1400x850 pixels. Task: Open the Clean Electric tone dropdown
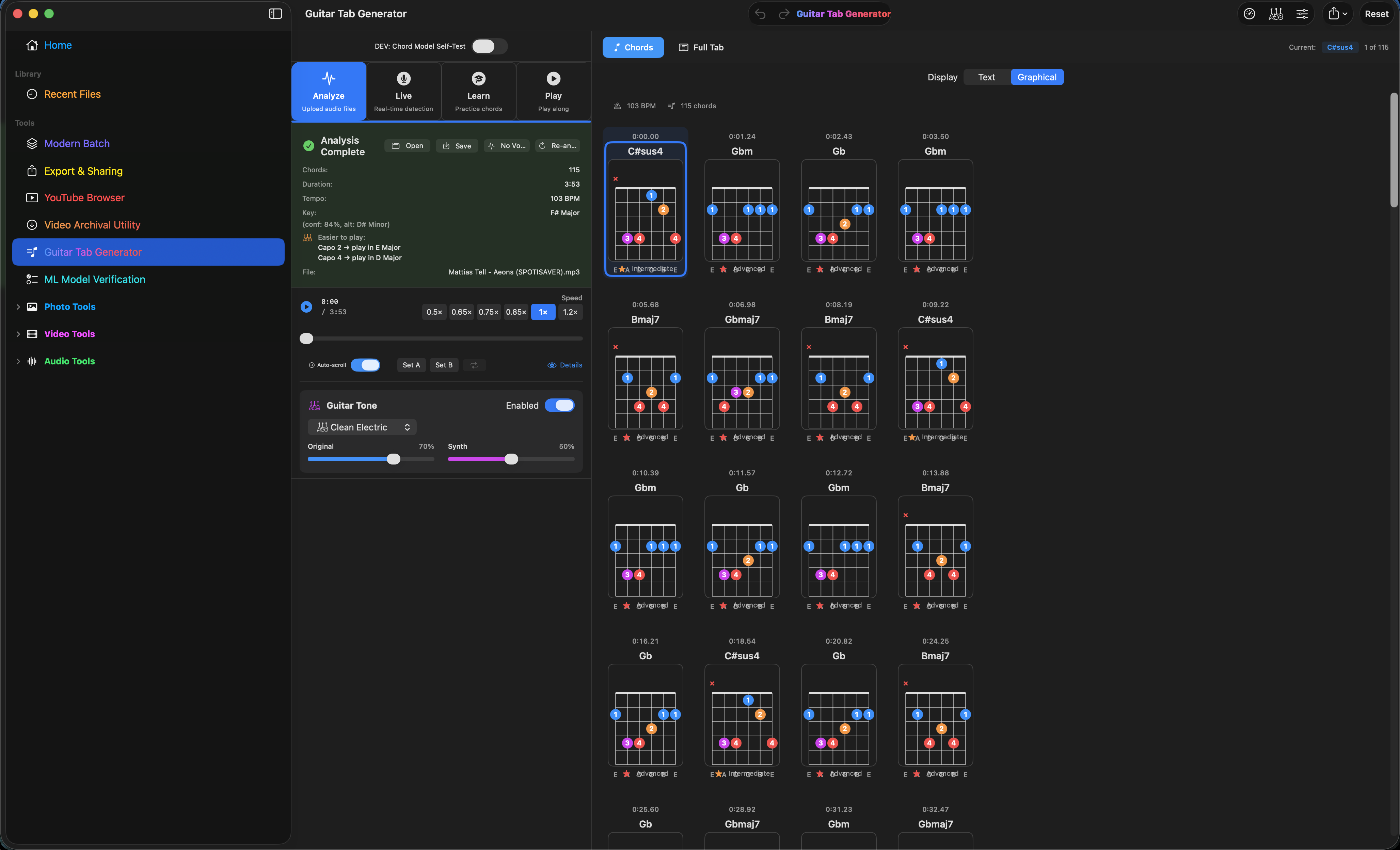(362, 427)
